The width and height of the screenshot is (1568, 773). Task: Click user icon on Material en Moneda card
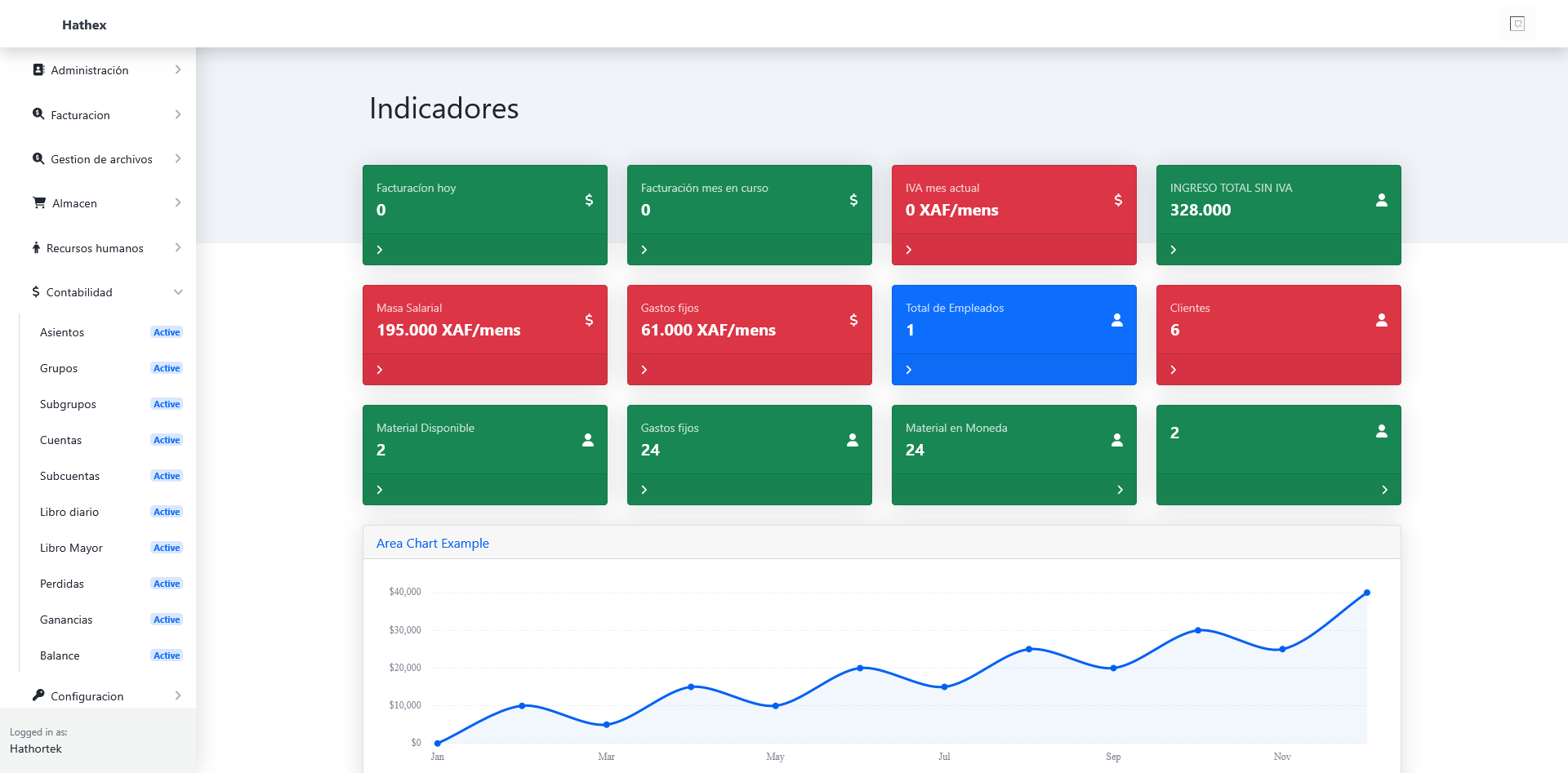[1117, 440]
